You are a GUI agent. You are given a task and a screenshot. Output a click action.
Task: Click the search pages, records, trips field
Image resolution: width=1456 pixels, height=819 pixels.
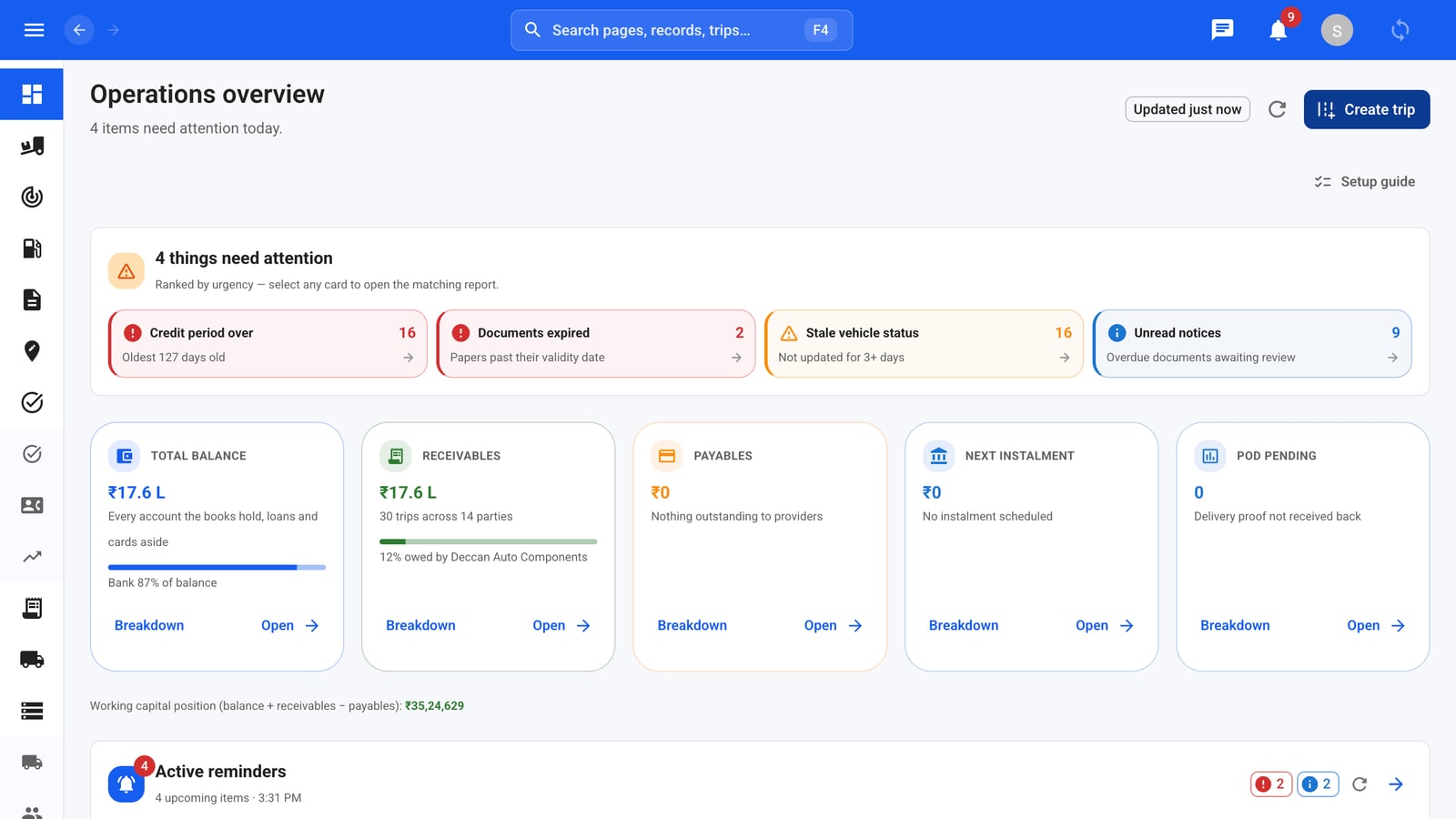pyautogui.click(x=682, y=30)
